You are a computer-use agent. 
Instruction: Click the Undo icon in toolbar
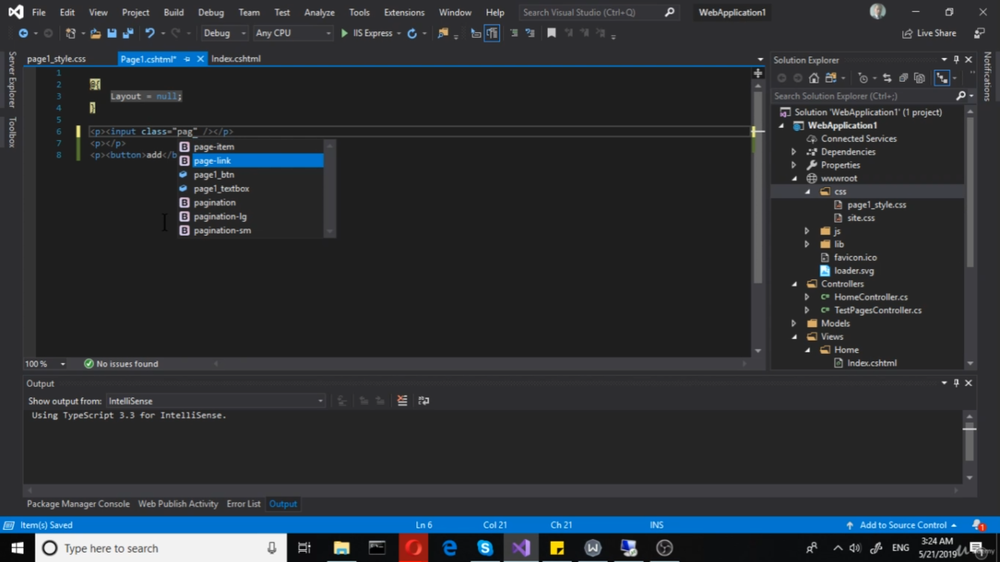tap(150, 34)
